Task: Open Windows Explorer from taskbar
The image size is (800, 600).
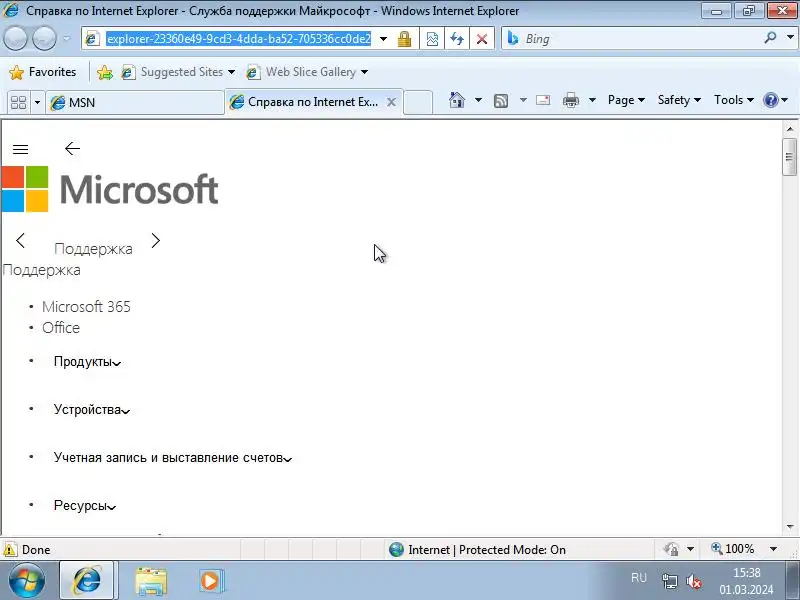Action: tap(151, 581)
